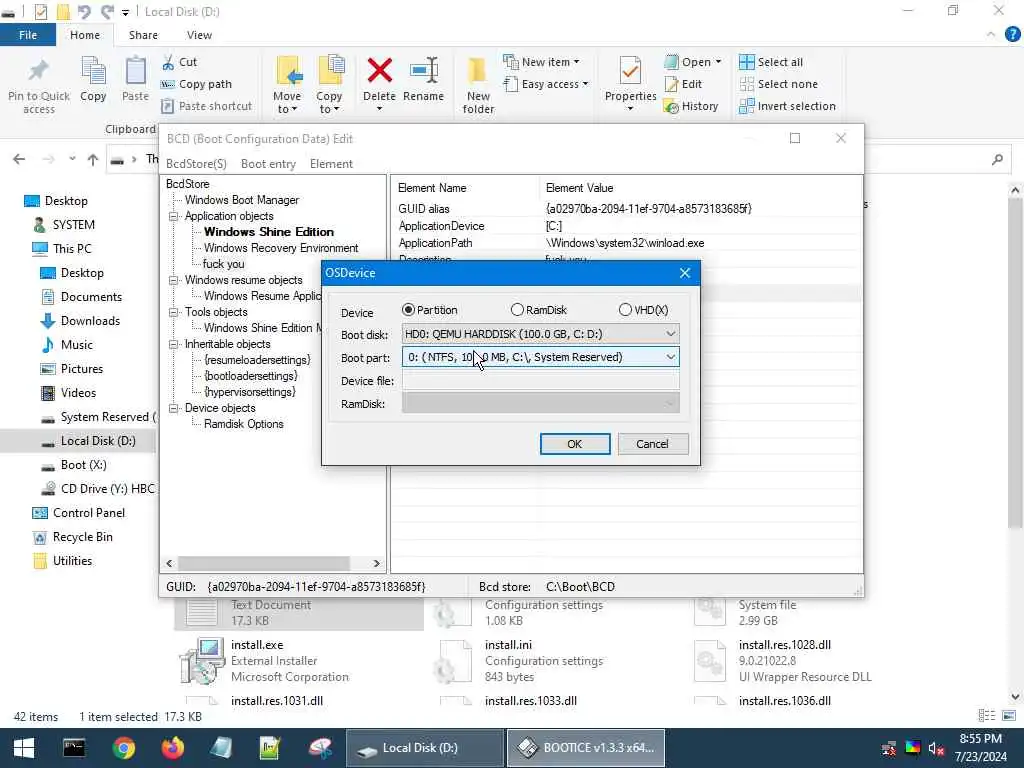The width and height of the screenshot is (1024, 768).
Task: Close the OSDevice dialog
Action: (x=684, y=273)
